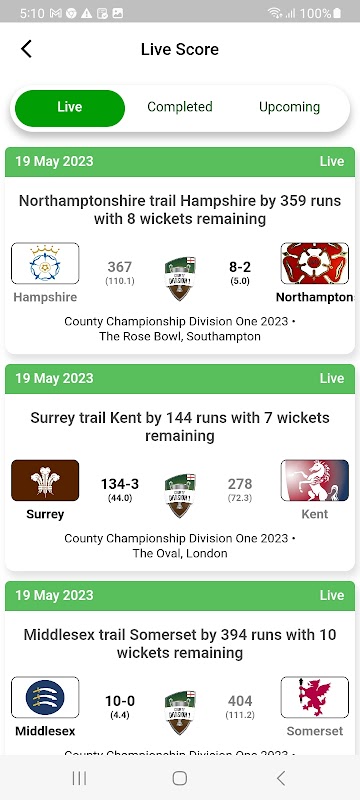The width and height of the screenshot is (360, 800).
Task: Tap the County Division badge in Surrey match
Action: point(180,495)
